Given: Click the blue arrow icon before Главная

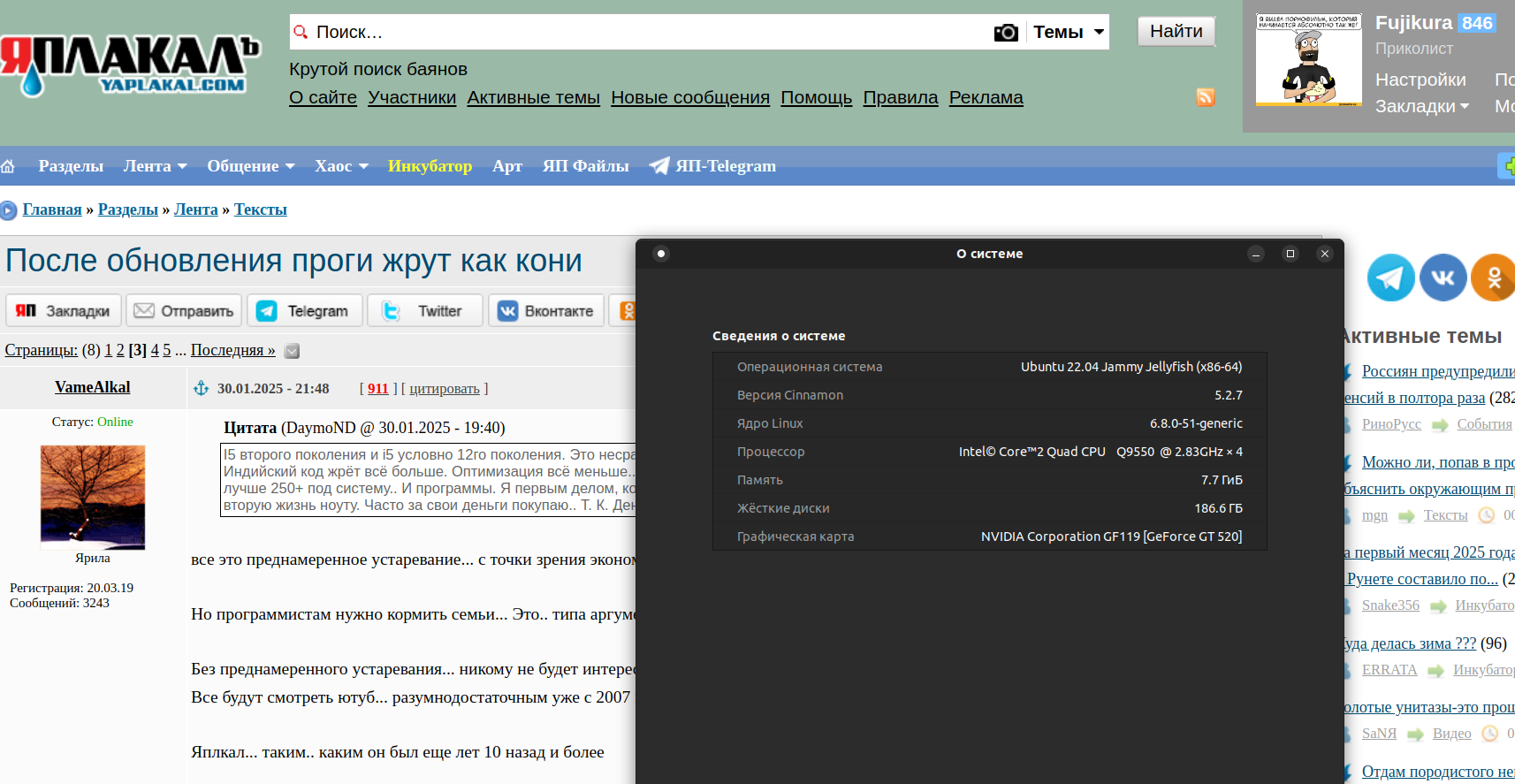Looking at the screenshot, I should point(9,210).
